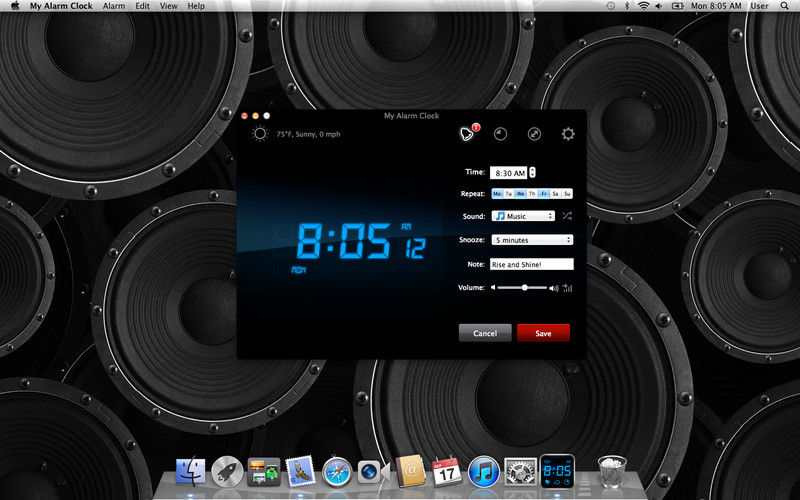Toggle Tuesday repeat day
800x500 pixels.
pos(509,193)
